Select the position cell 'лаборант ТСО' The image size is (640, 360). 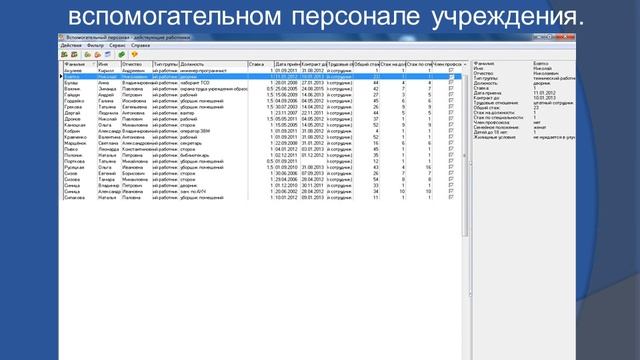[213, 83]
